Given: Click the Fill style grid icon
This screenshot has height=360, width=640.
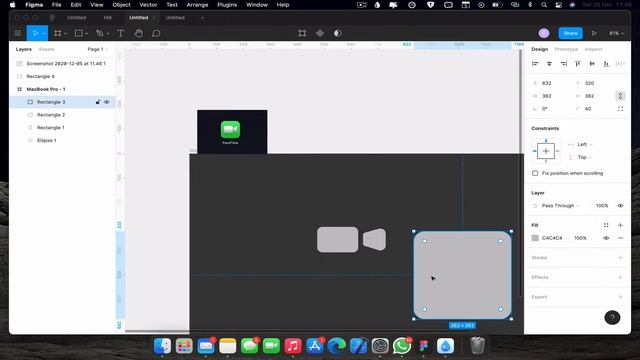Looking at the screenshot, I should [x=606, y=225].
